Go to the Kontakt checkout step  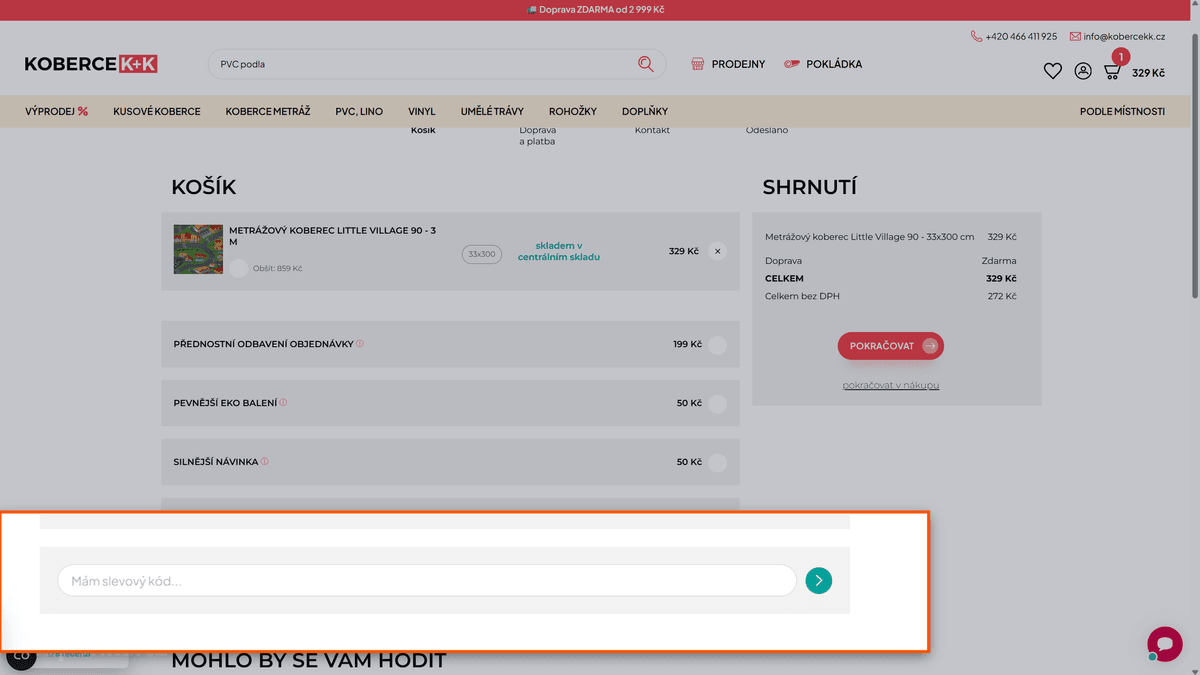pyautogui.click(x=652, y=130)
